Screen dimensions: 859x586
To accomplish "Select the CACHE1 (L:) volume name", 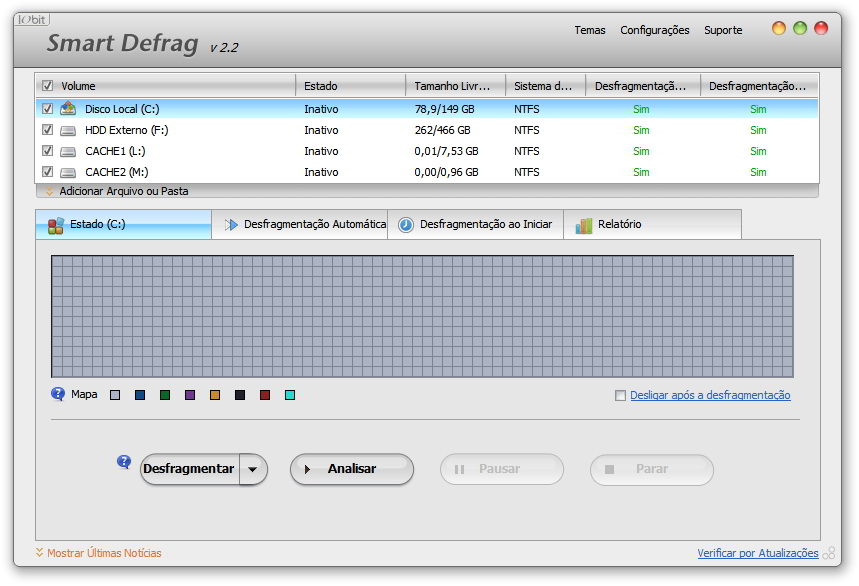I will click(115, 151).
